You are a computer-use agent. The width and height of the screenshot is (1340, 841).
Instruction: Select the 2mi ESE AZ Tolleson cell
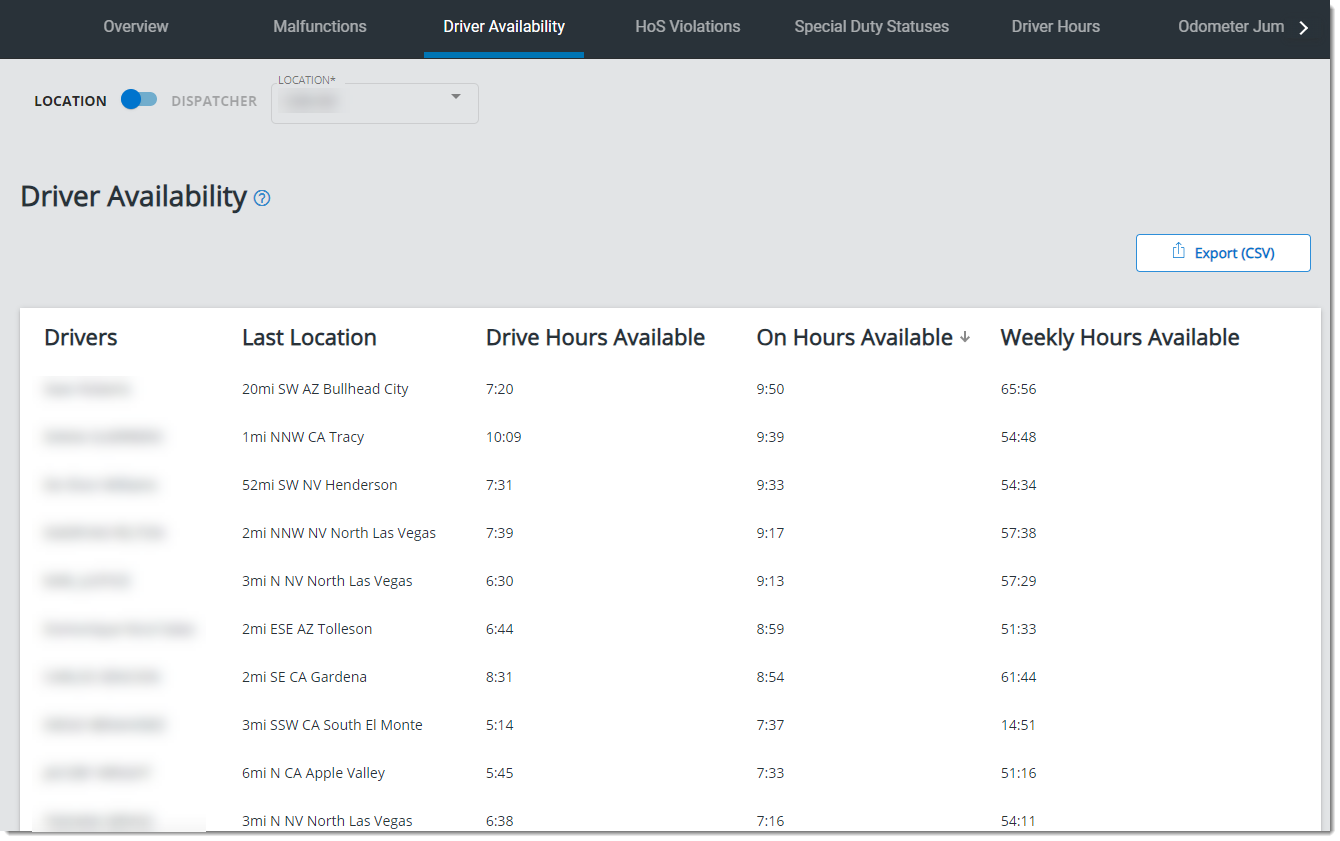(x=307, y=629)
